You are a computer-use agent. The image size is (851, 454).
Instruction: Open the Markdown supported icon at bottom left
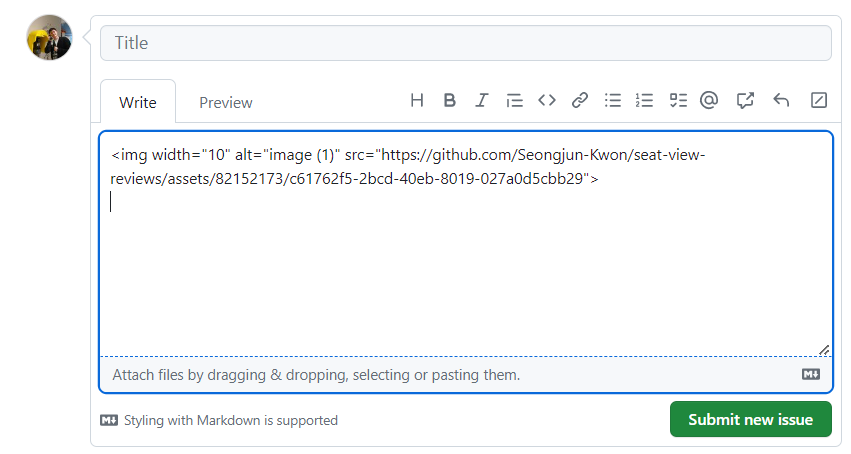(109, 420)
